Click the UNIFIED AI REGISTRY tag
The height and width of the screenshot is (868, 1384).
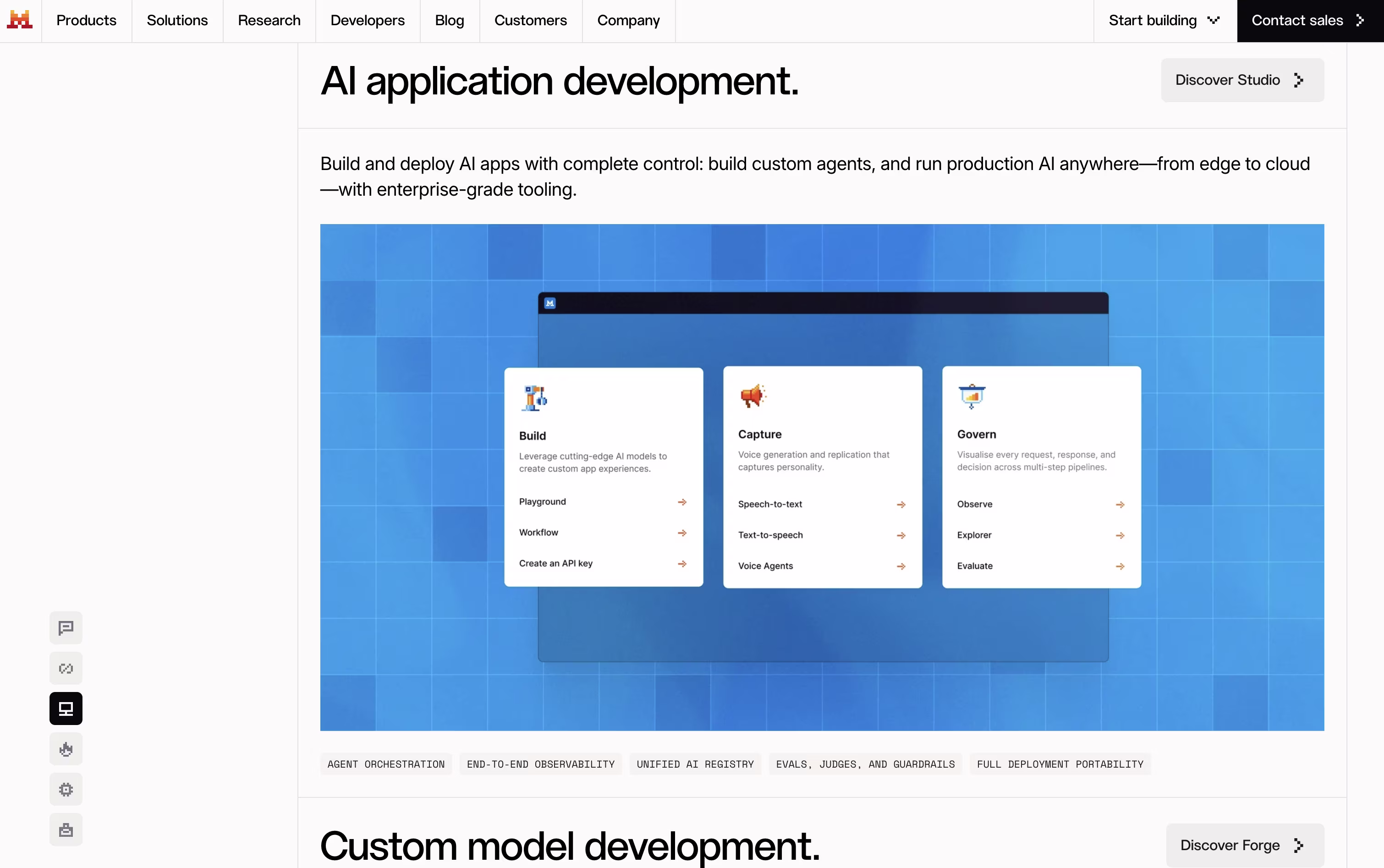[695, 764]
